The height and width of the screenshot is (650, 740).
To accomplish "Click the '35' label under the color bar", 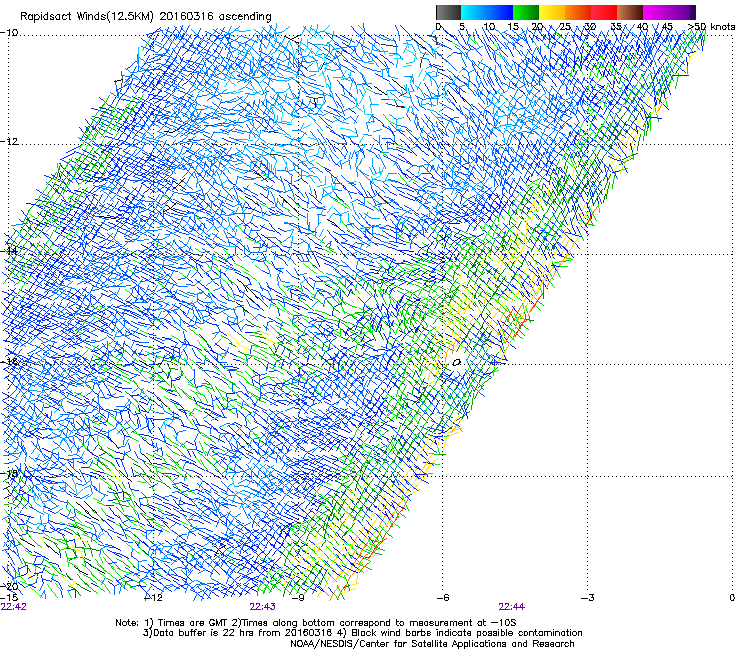I will click(x=616, y=27).
